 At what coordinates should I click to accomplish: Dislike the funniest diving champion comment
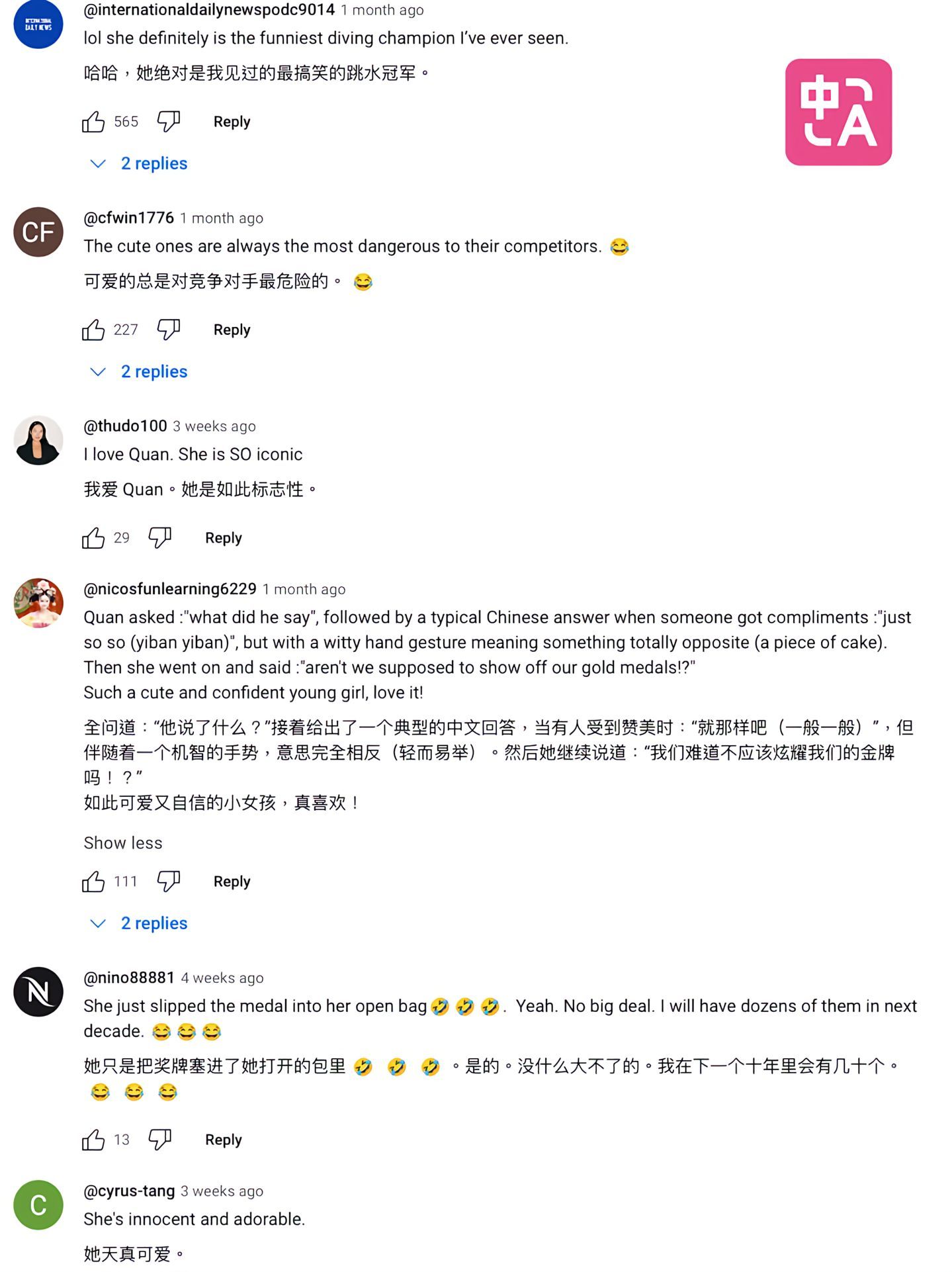click(169, 121)
